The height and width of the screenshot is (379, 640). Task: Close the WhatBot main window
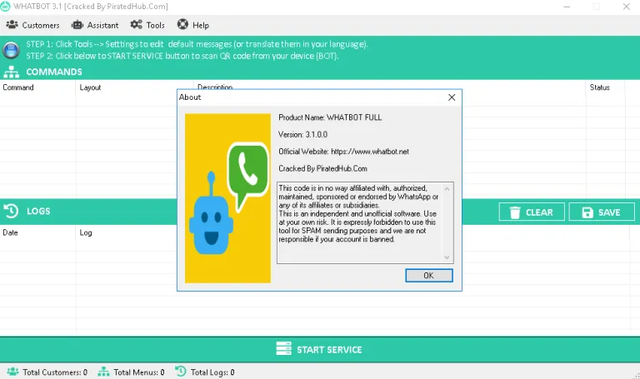(627, 7)
